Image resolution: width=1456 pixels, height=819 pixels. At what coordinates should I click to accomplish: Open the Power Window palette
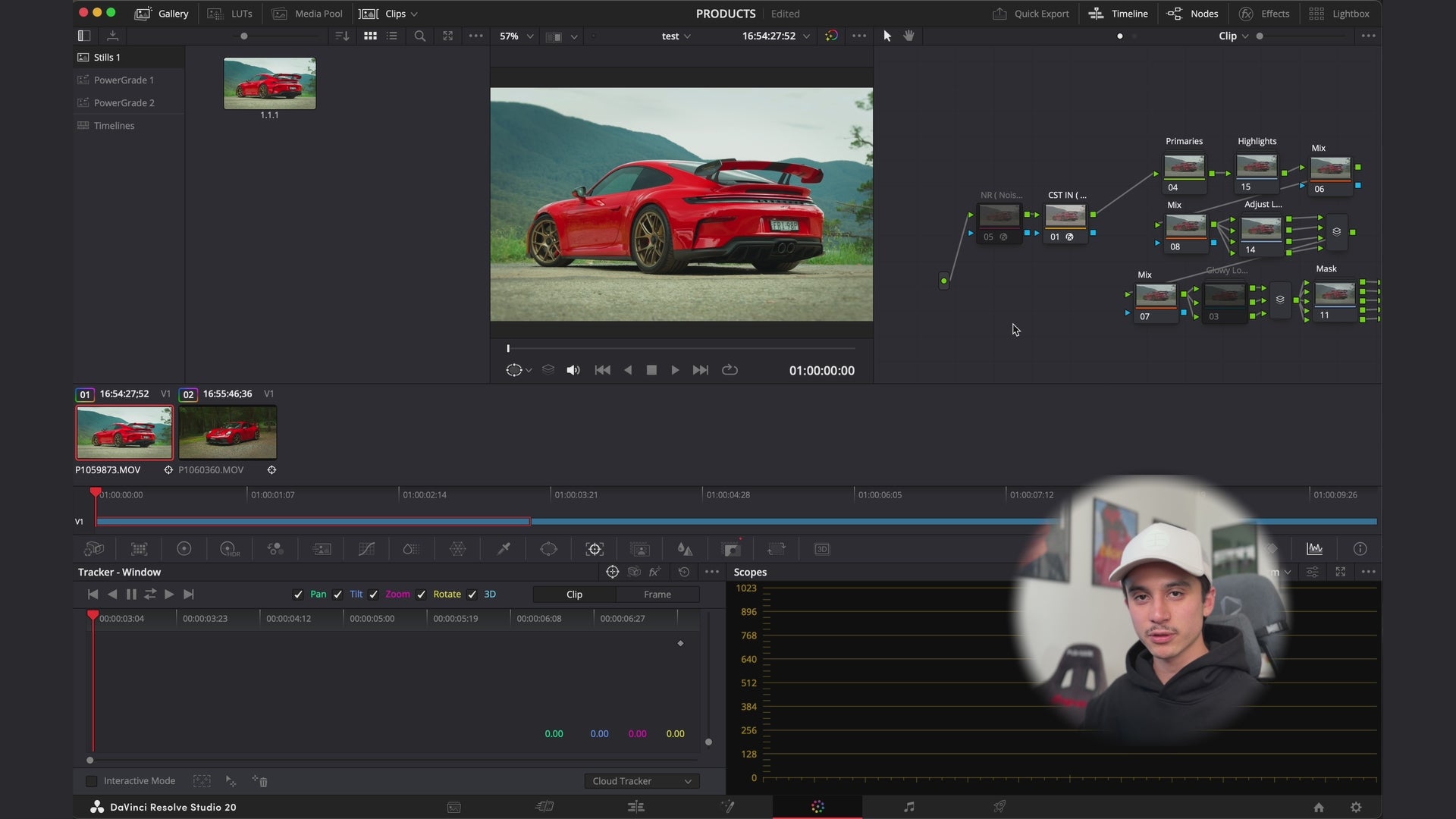pyautogui.click(x=548, y=548)
